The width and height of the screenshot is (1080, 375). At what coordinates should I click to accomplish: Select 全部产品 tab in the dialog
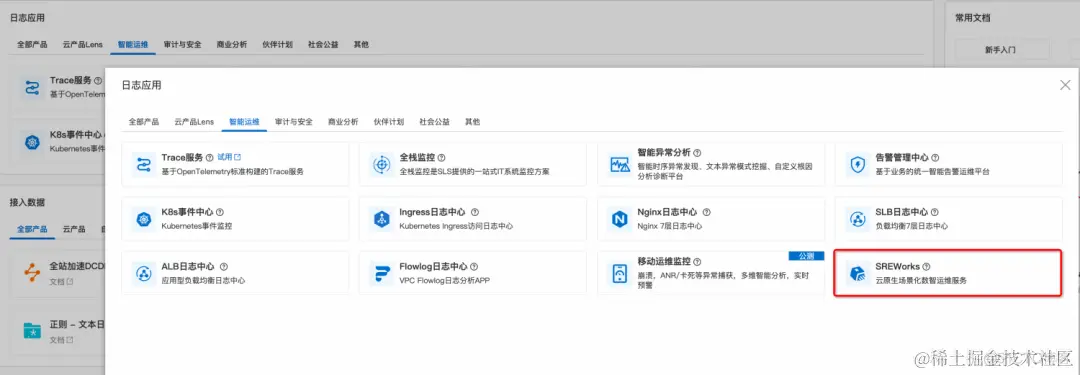point(143,122)
